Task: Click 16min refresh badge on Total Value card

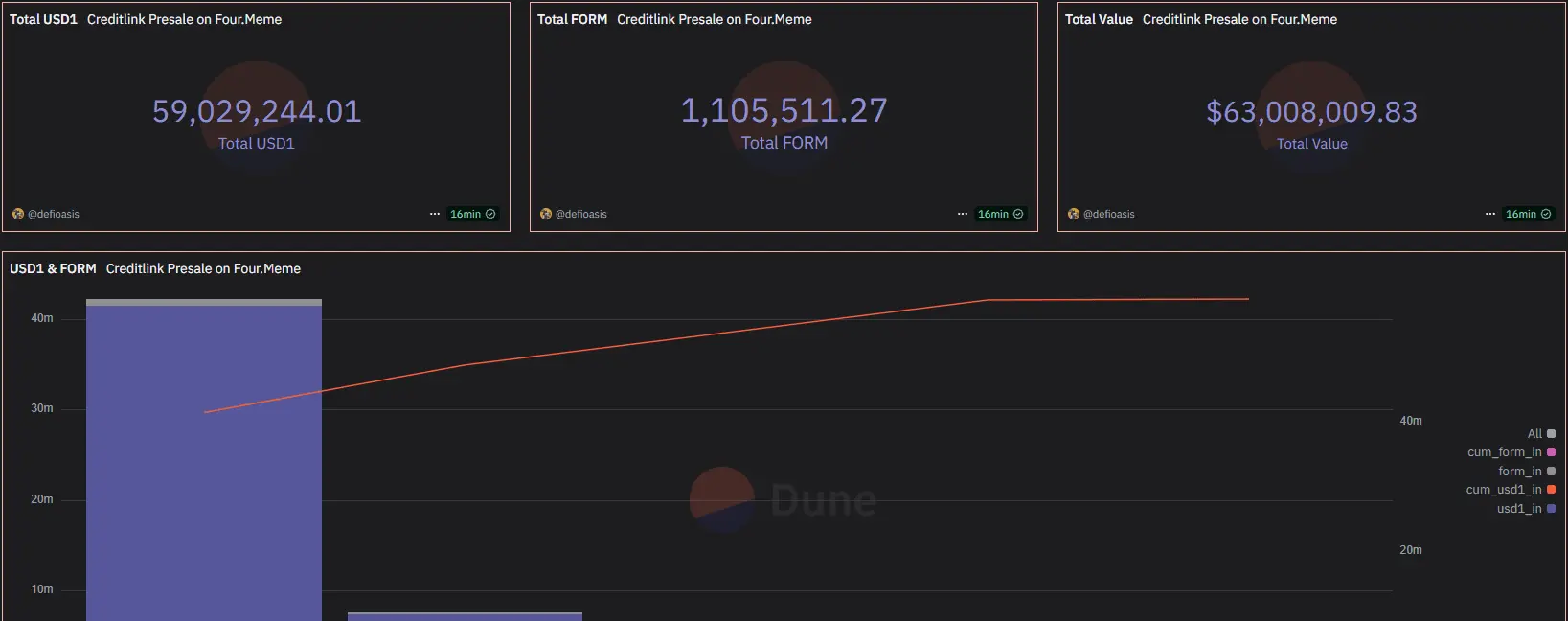Action: (x=1529, y=214)
